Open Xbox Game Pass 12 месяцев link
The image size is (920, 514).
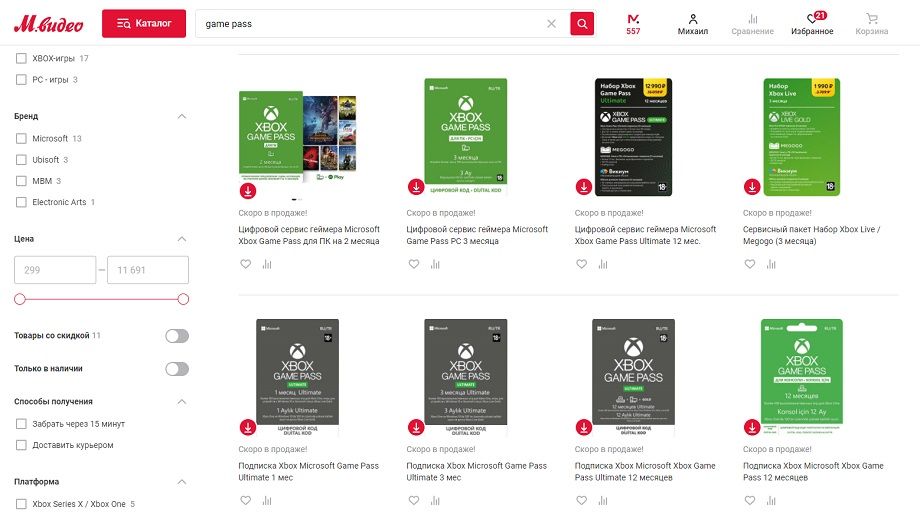(813, 472)
